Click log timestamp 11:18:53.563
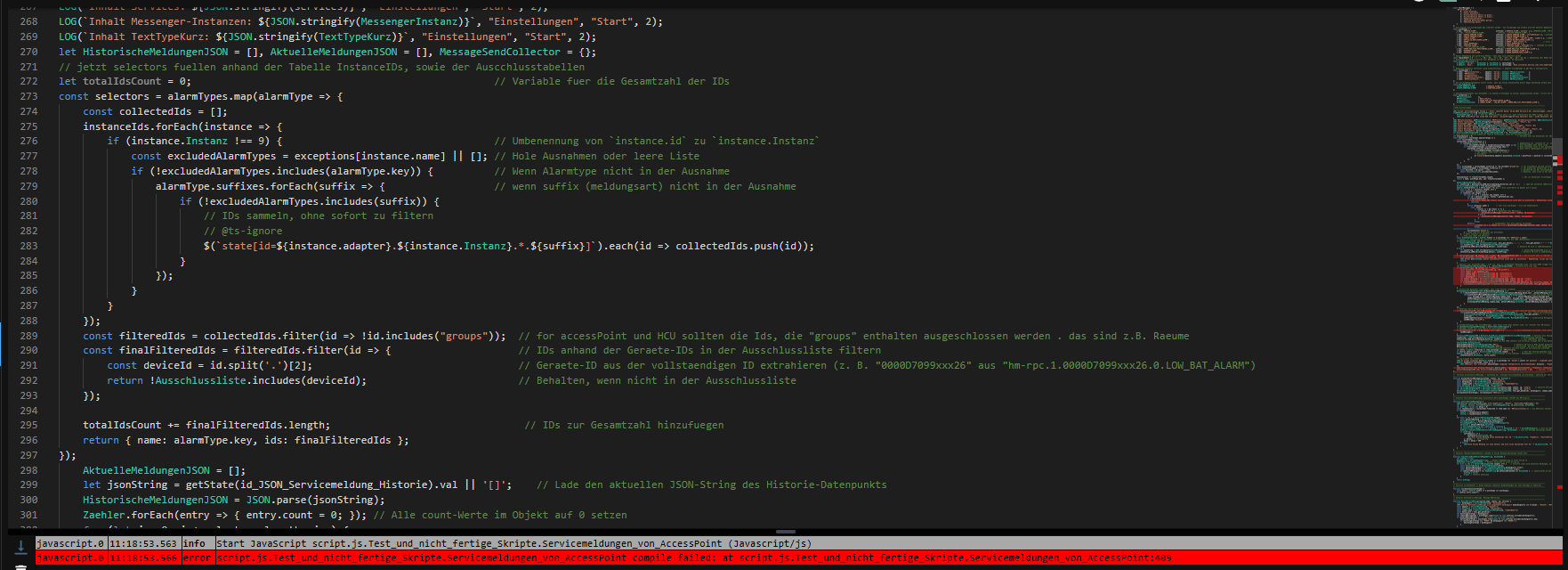The height and width of the screenshot is (570, 1568). 143,543
